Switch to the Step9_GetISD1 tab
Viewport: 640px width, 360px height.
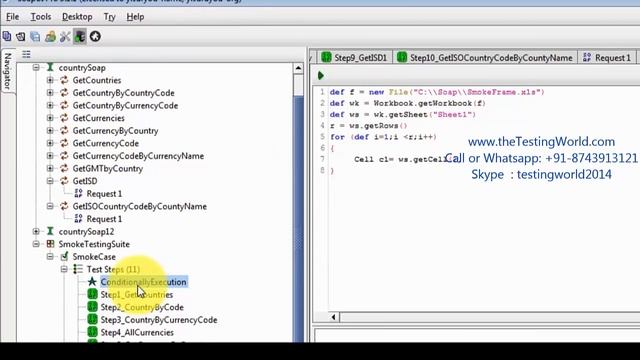[354, 58]
